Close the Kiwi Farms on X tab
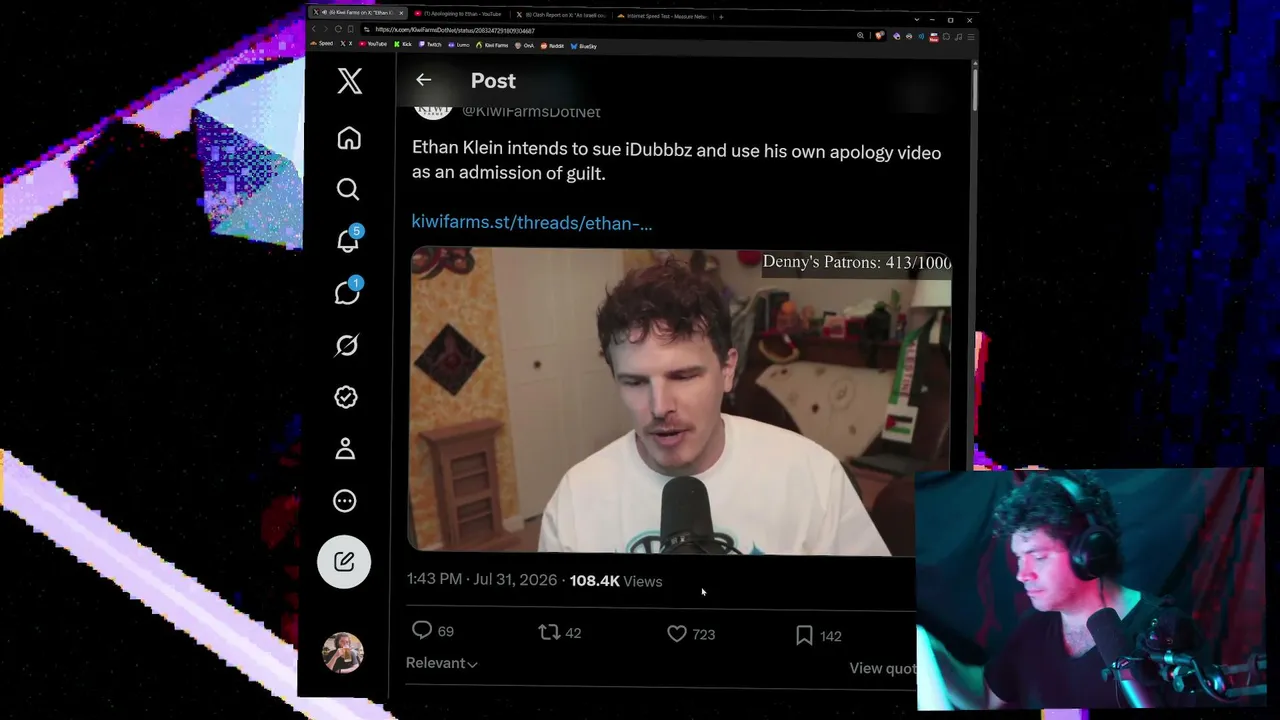1280x720 pixels. pyautogui.click(x=401, y=13)
